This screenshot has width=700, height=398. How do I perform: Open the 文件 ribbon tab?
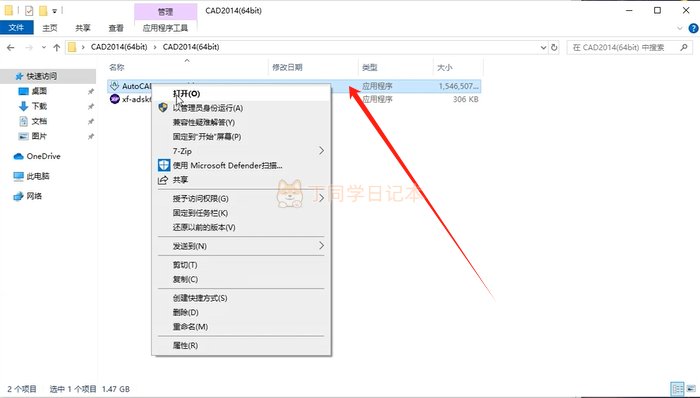point(17,28)
